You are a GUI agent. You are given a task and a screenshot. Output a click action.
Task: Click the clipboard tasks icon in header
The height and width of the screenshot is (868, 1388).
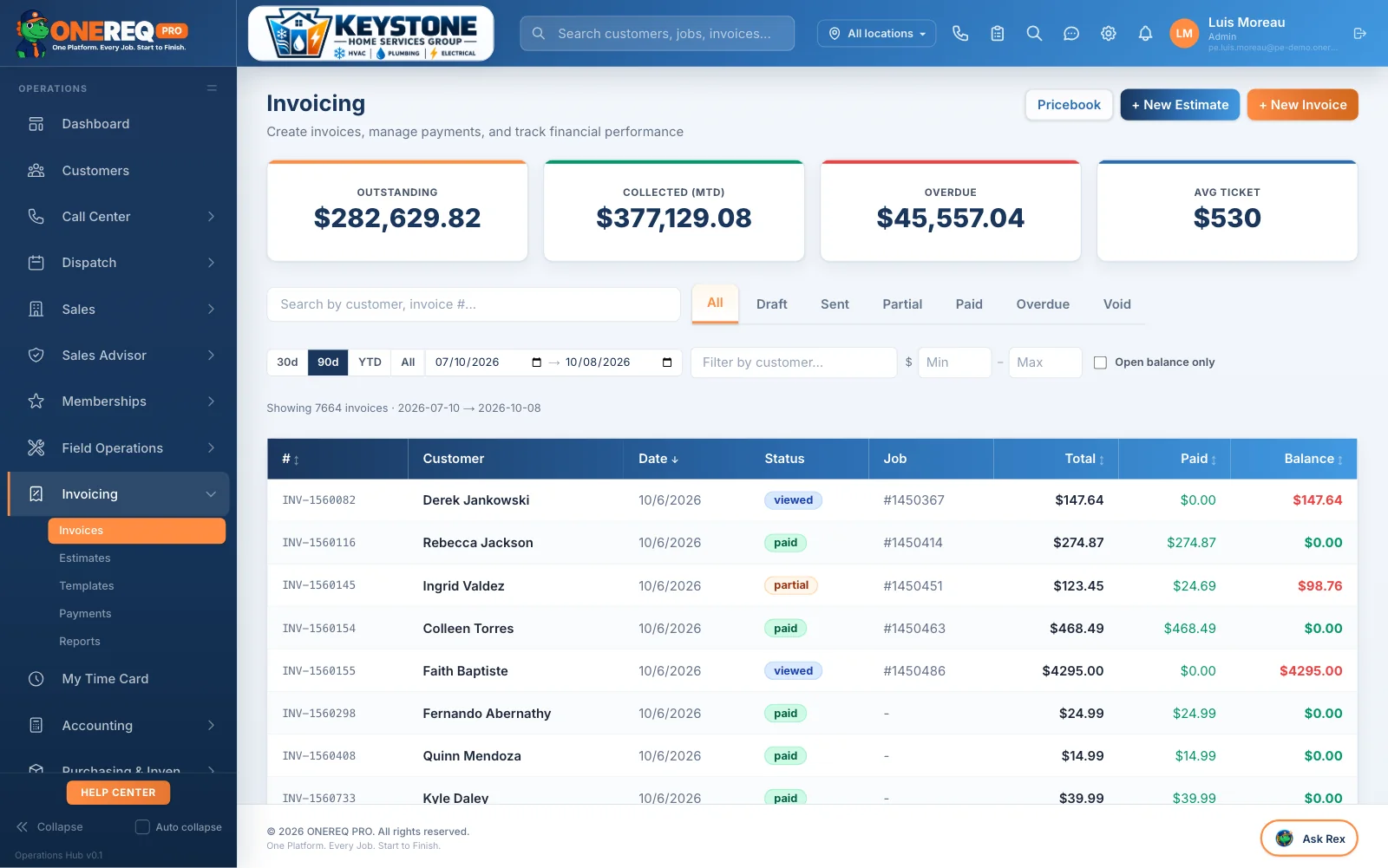tap(998, 33)
